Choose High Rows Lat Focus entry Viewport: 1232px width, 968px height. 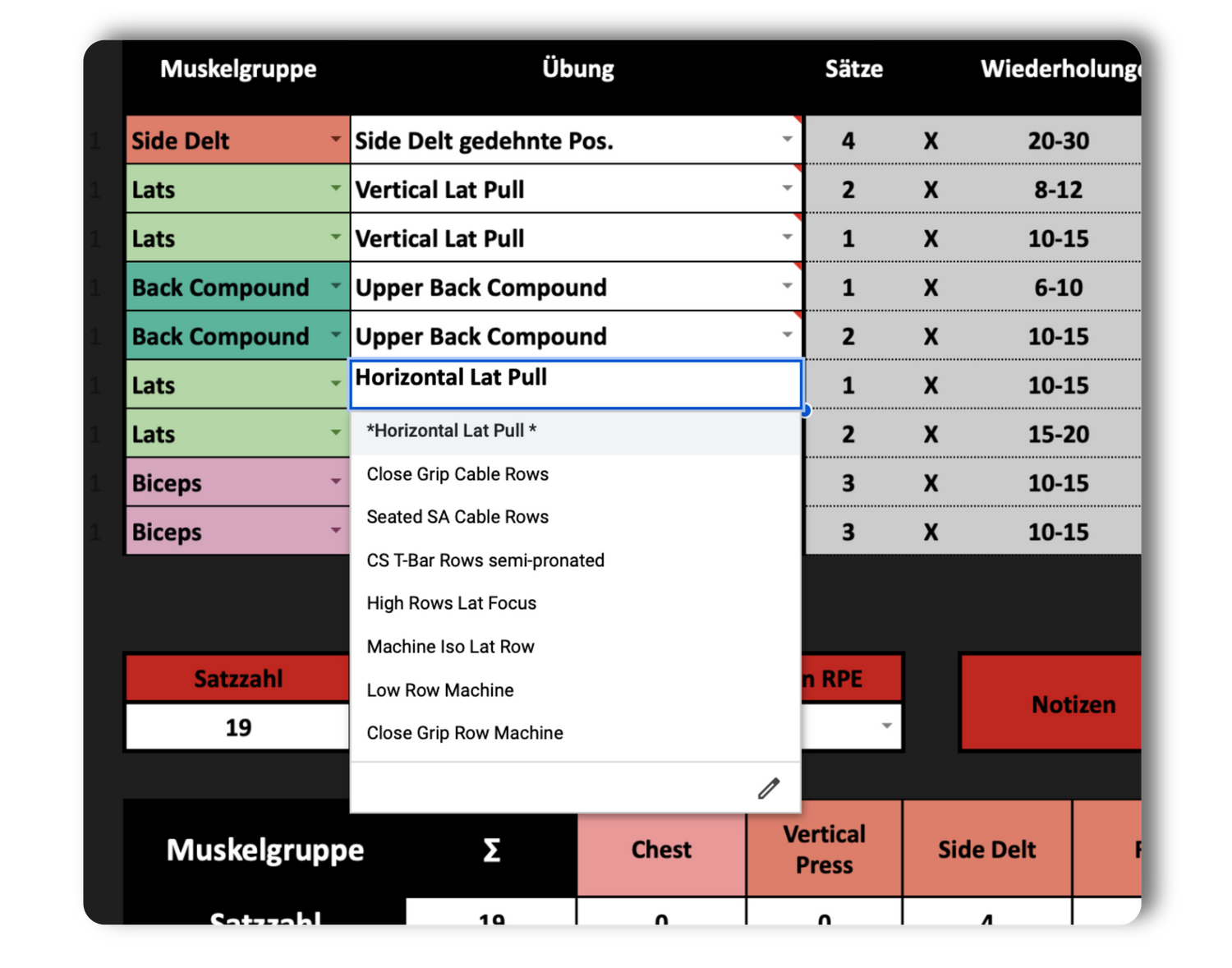(x=451, y=603)
